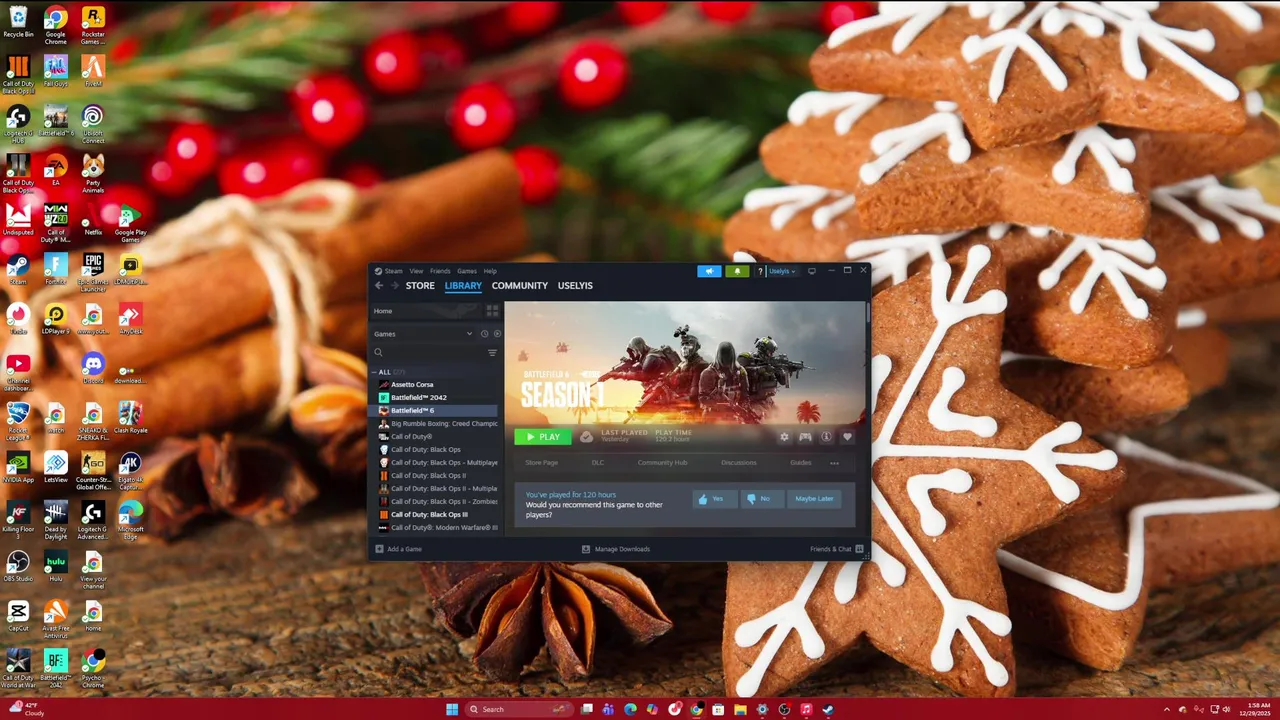Image resolution: width=1280 pixels, height=720 pixels.
Task: Click the green PLAY button
Action: click(x=543, y=437)
